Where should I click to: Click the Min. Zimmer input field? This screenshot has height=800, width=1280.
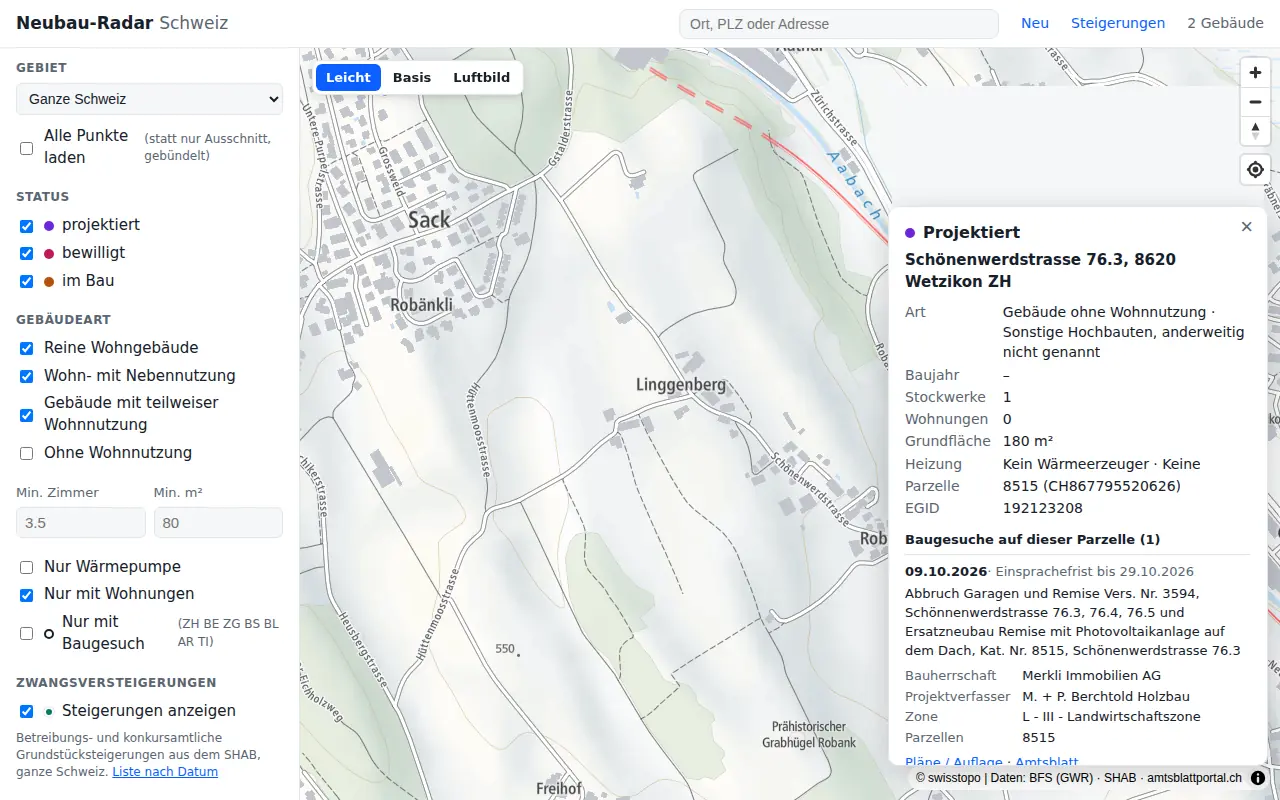click(x=81, y=523)
